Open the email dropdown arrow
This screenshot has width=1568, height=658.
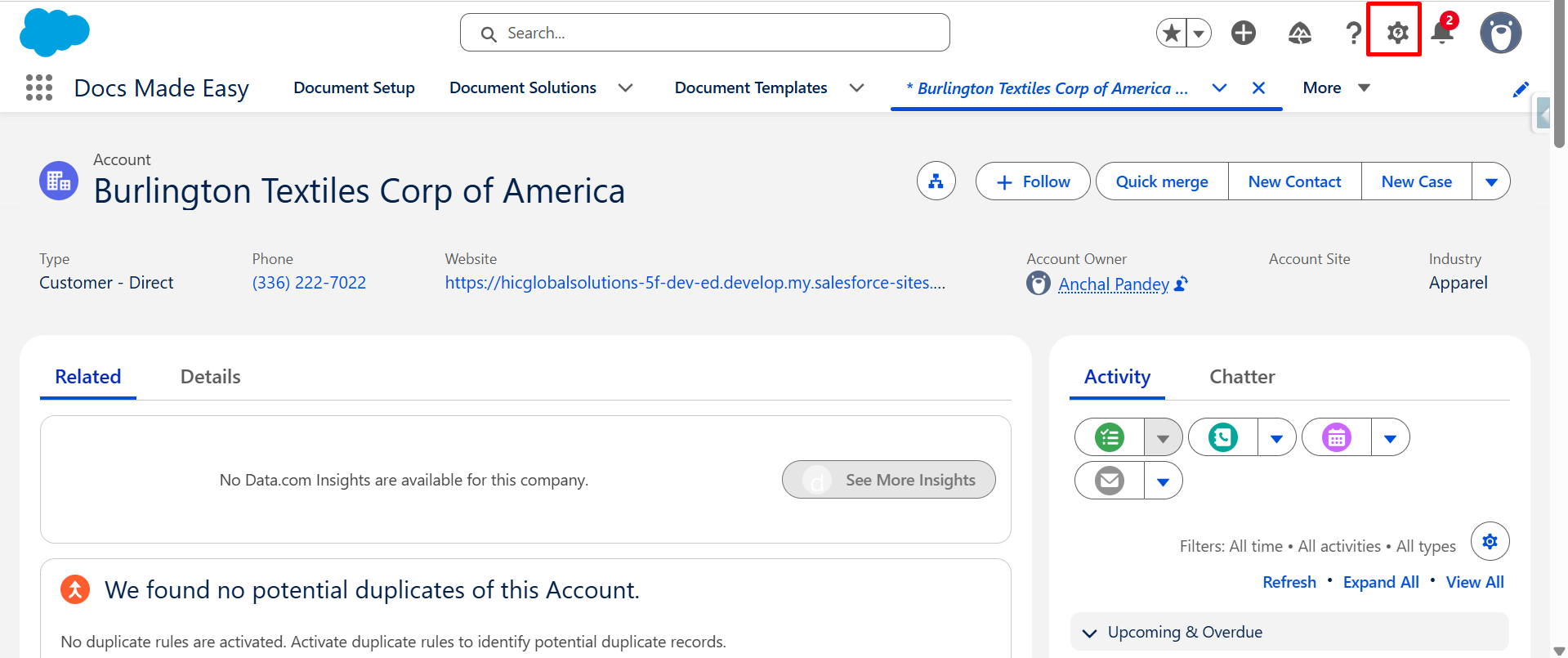[1164, 481]
